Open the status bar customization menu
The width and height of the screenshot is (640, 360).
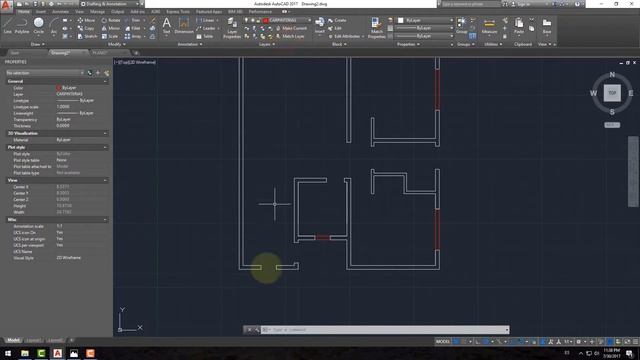(635, 341)
